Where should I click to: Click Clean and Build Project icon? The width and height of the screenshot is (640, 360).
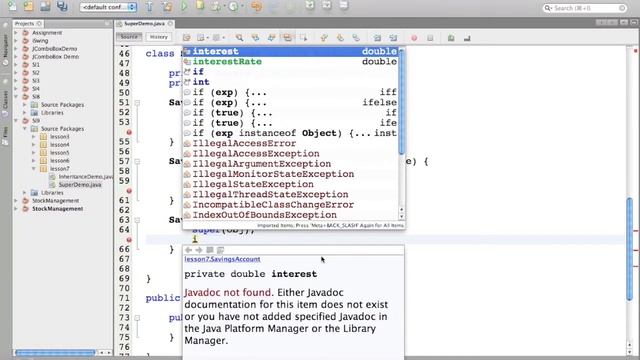167,6
